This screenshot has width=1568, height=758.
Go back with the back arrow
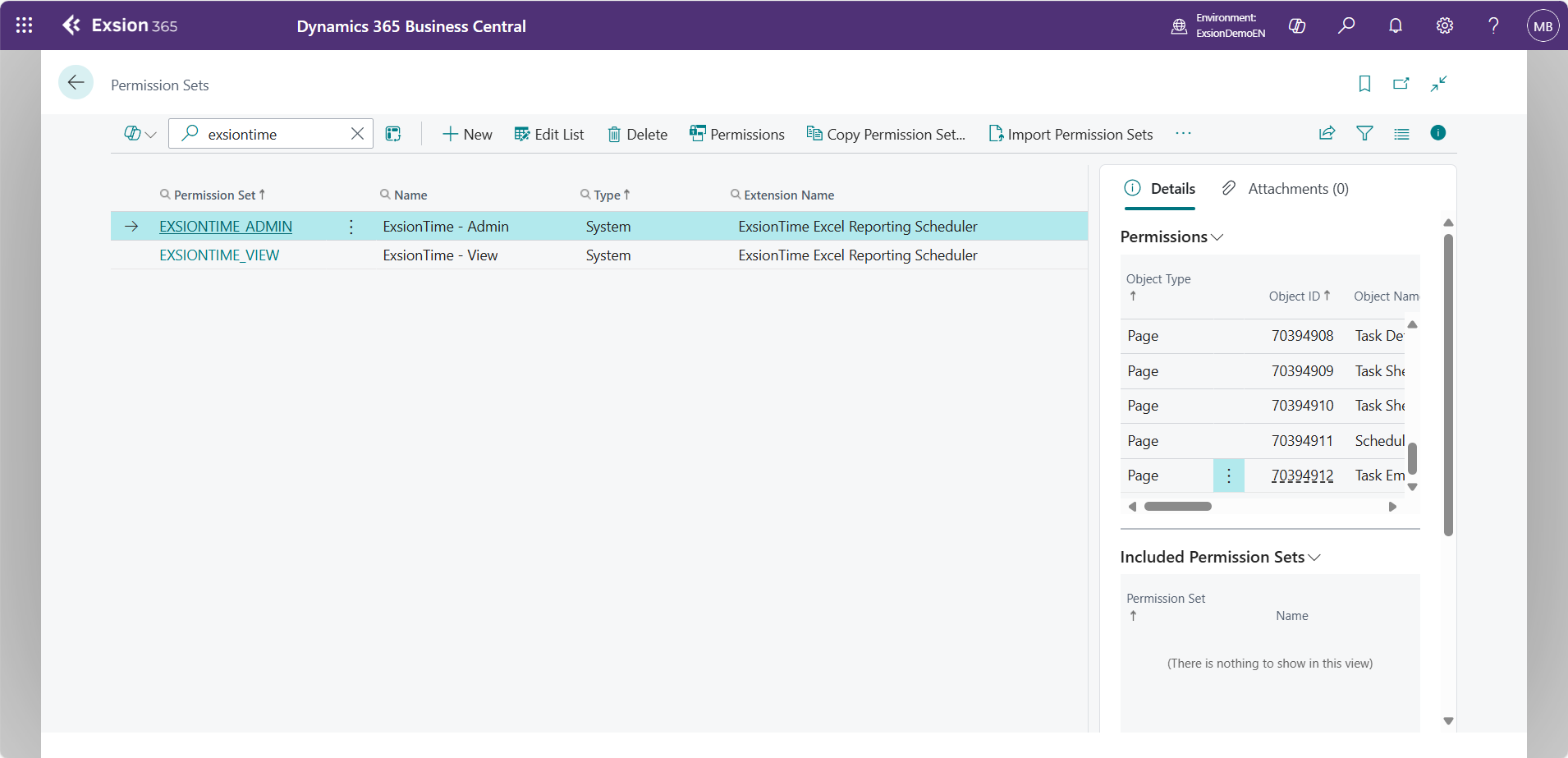pyautogui.click(x=76, y=82)
